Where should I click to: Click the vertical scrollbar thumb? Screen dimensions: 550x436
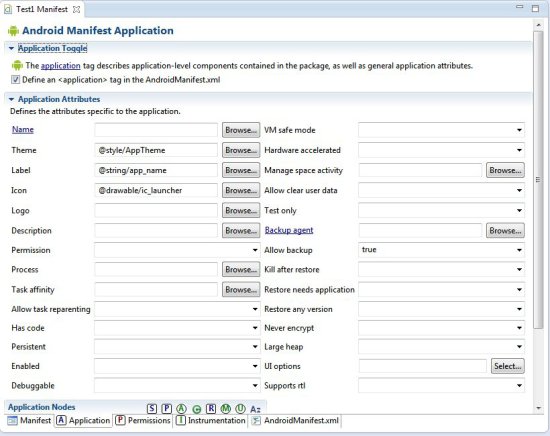(538, 180)
